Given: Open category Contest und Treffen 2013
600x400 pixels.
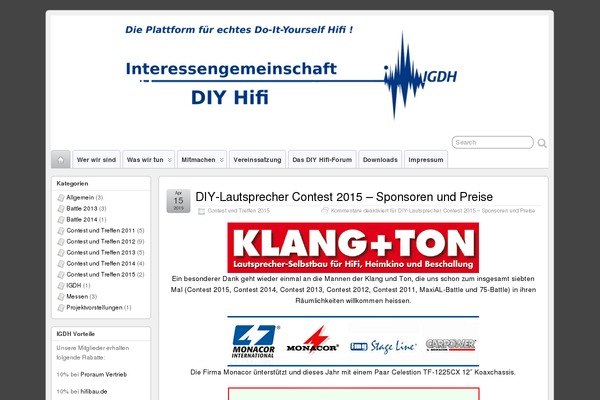Looking at the screenshot, I should click(101, 253).
